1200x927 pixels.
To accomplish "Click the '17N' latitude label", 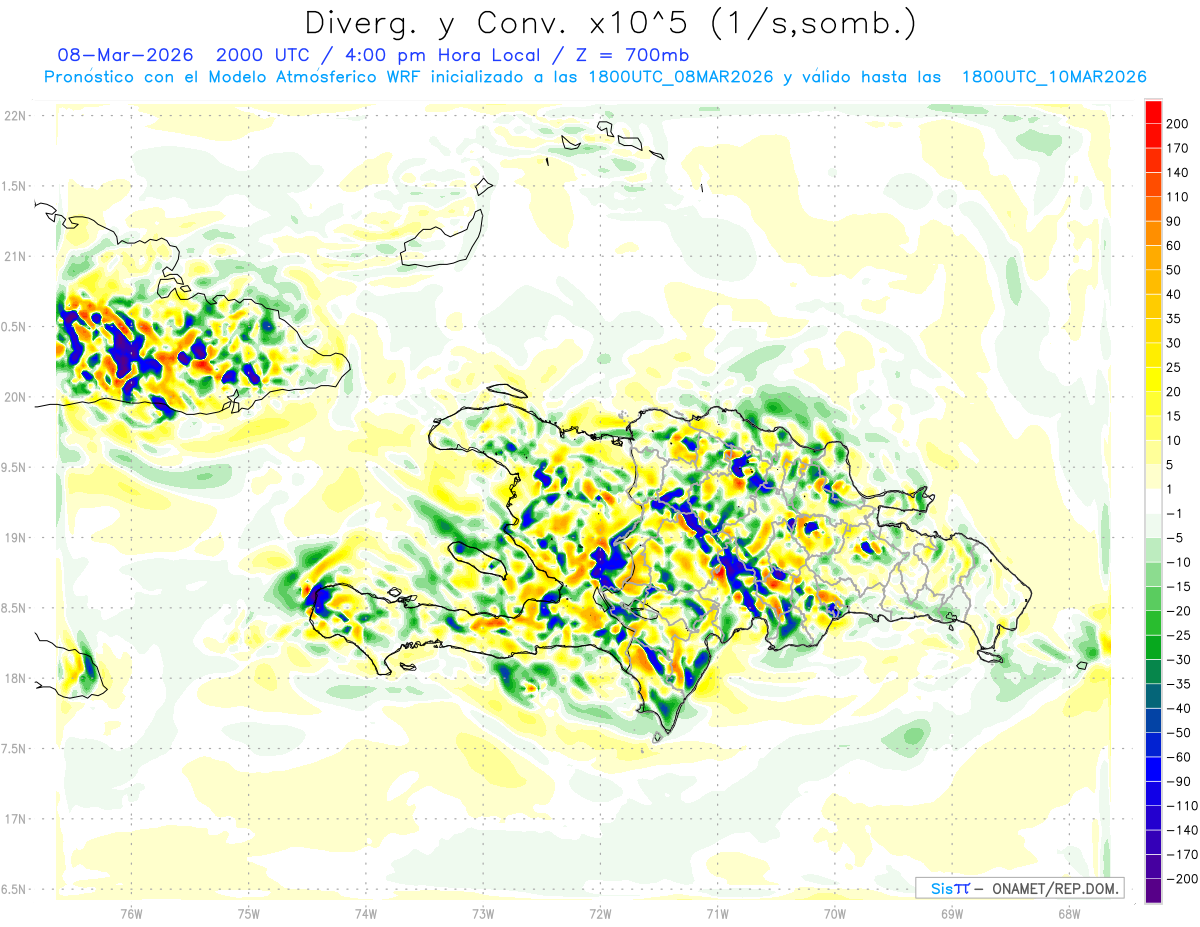I will 15,819.
